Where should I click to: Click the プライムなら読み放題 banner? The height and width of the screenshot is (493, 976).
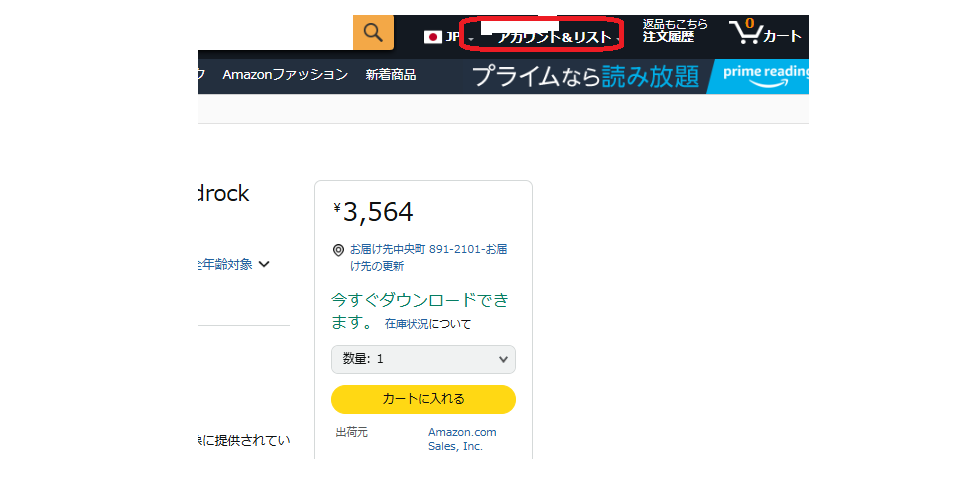(x=584, y=77)
